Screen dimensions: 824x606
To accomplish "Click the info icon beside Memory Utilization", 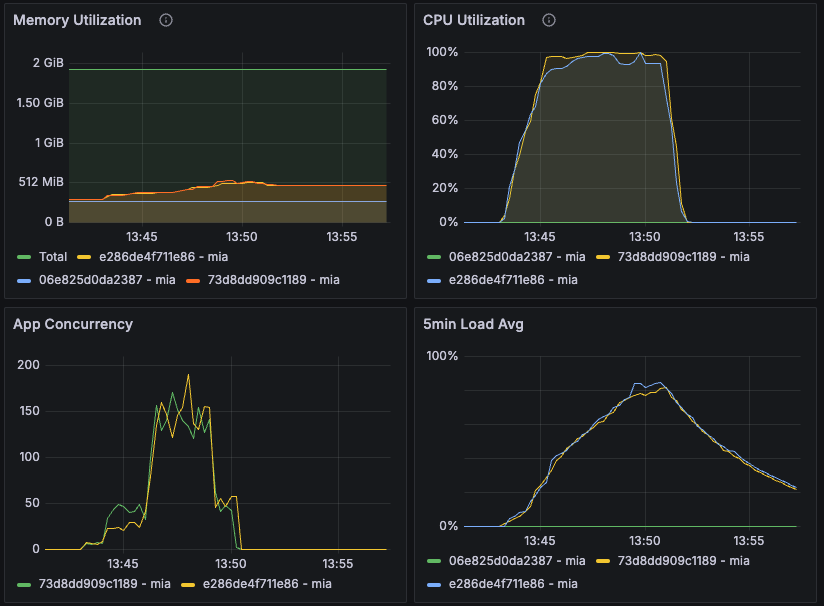I will [166, 21].
